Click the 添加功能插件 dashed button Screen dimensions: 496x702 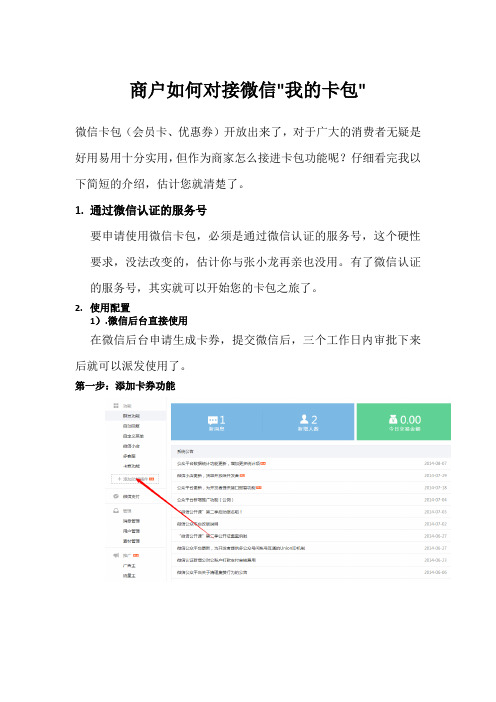tap(135, 479)
